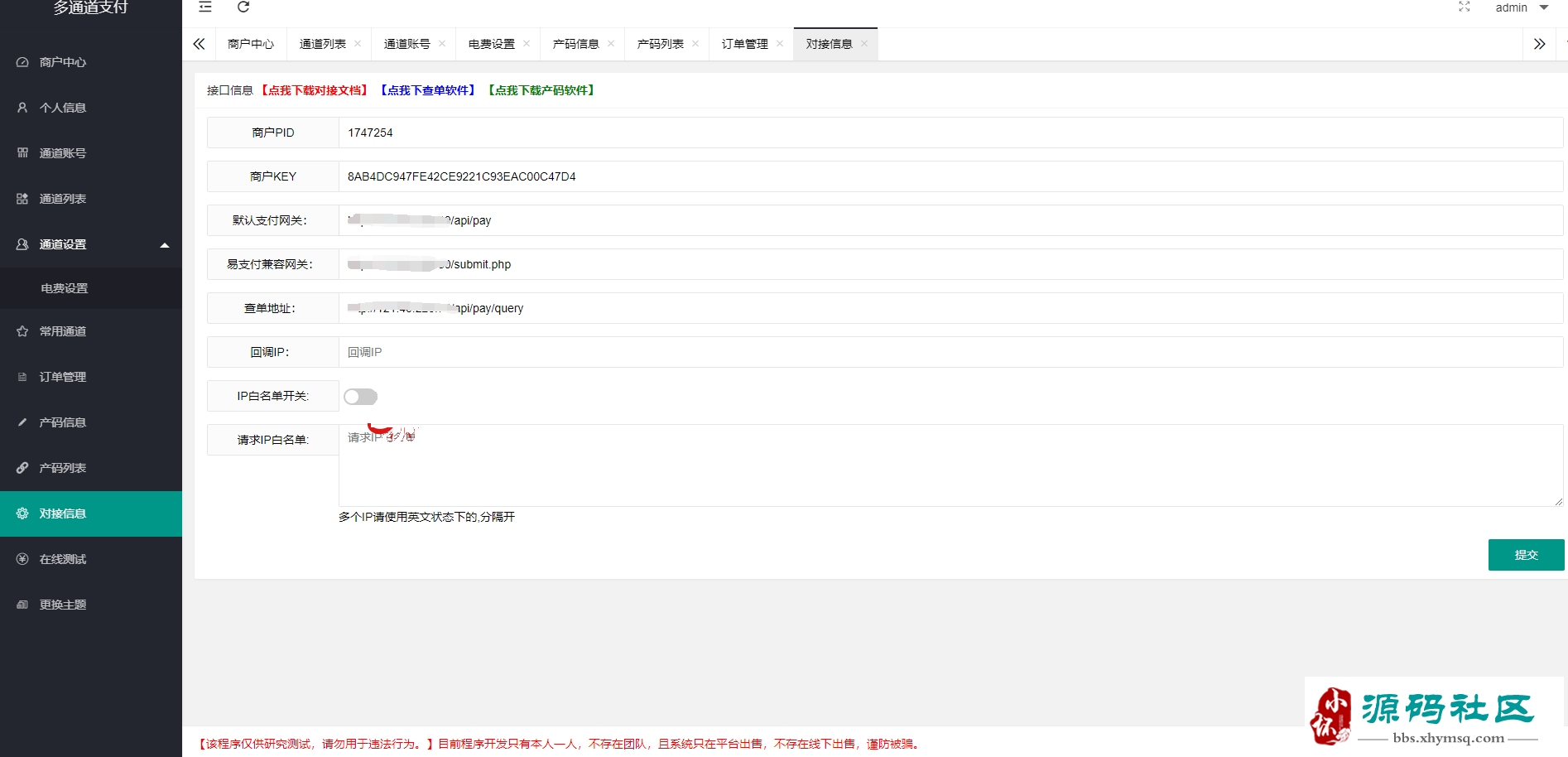Switch to the 通道账号 tab

pyautogui.click(x=406, y=44)
